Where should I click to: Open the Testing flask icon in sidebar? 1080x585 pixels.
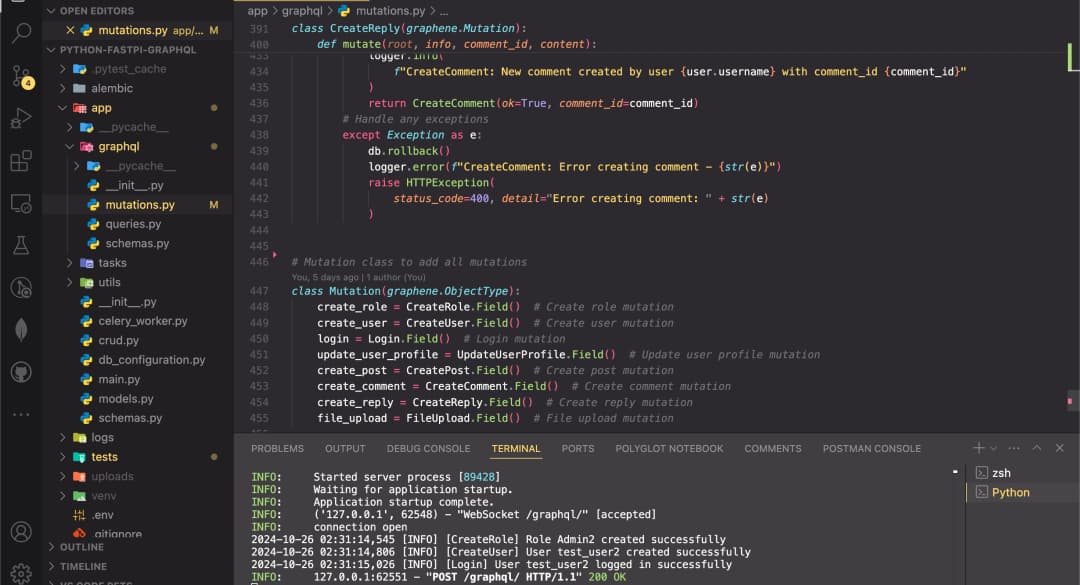tap(21, 245)
